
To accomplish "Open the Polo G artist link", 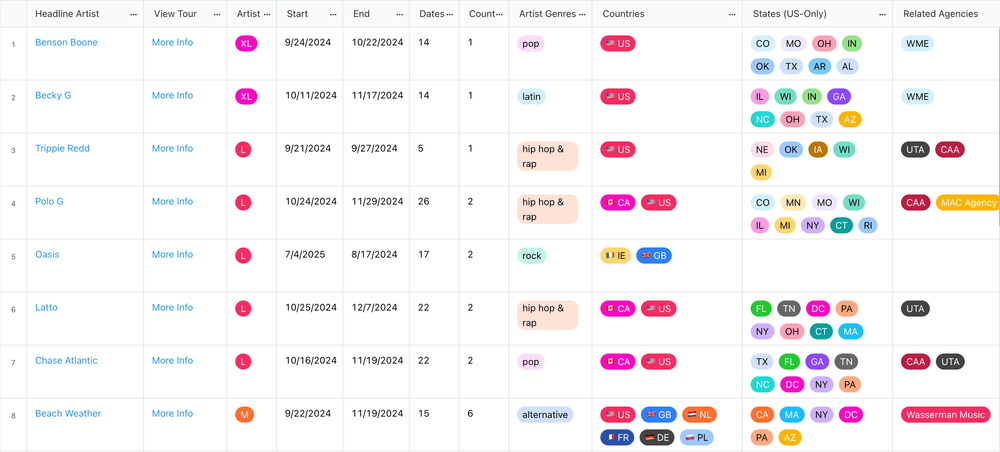I will click(x=49, y=201).
